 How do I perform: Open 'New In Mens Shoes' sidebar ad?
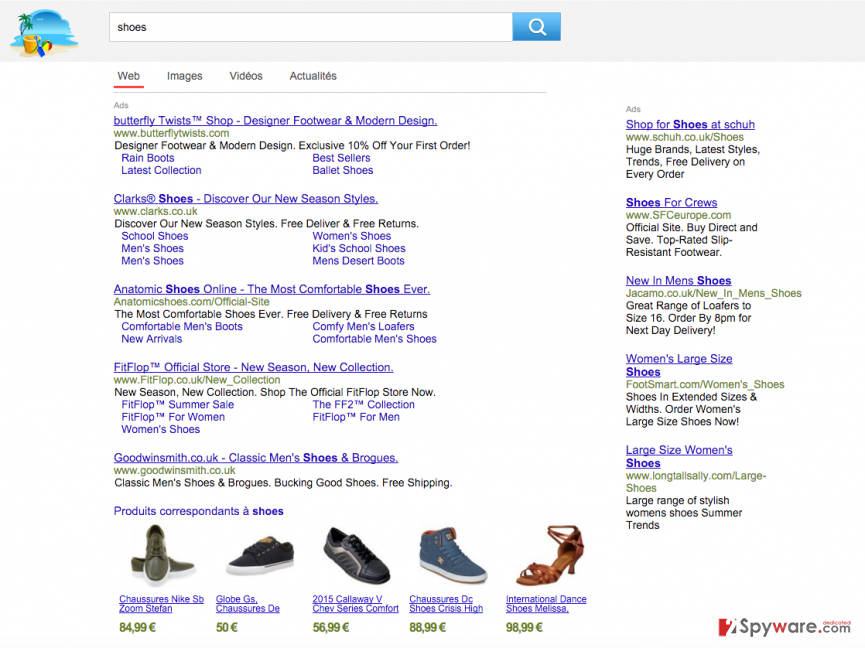click(678, 281)
